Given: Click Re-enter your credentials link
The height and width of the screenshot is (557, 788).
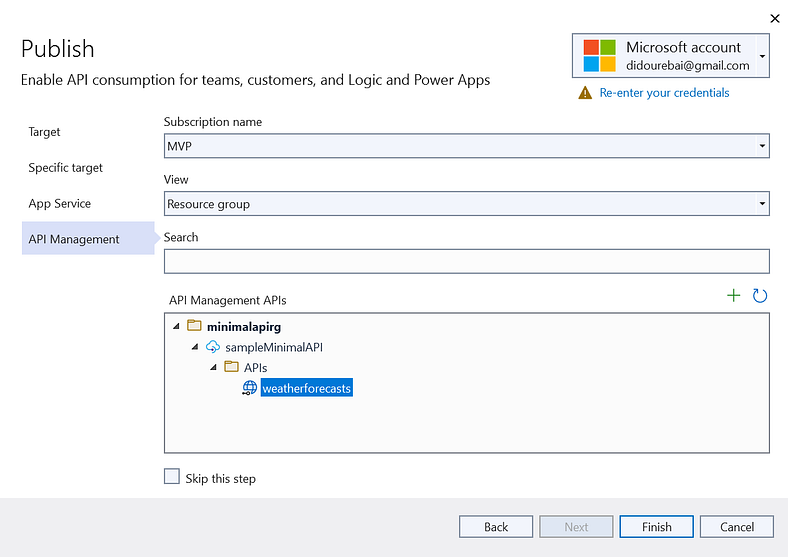Looking at the screenshot, I should pyautogui.click(x=664, y=93).
